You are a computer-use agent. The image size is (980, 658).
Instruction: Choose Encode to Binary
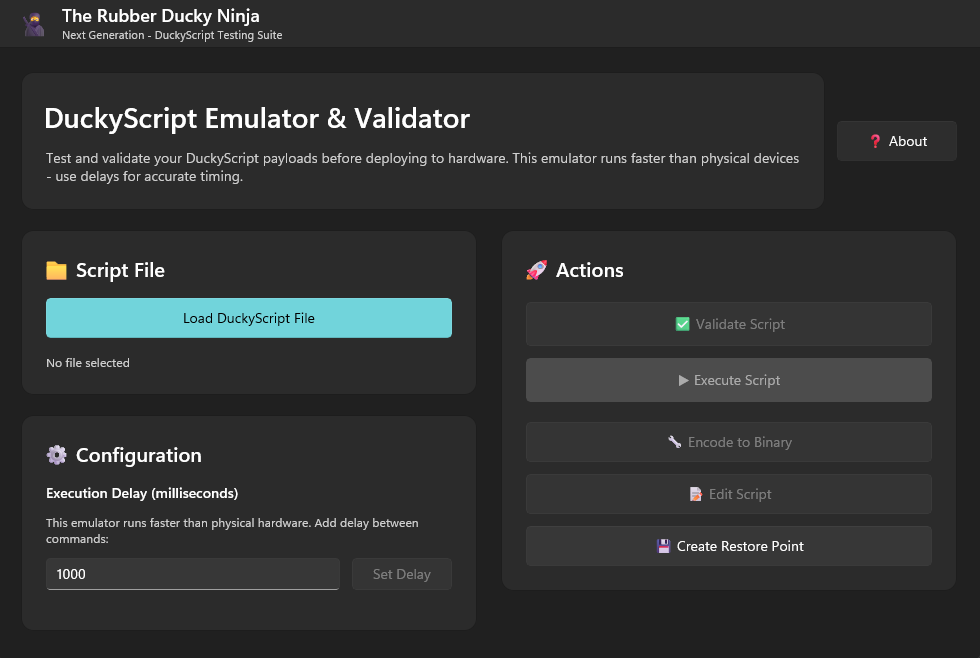coord(729,442)
